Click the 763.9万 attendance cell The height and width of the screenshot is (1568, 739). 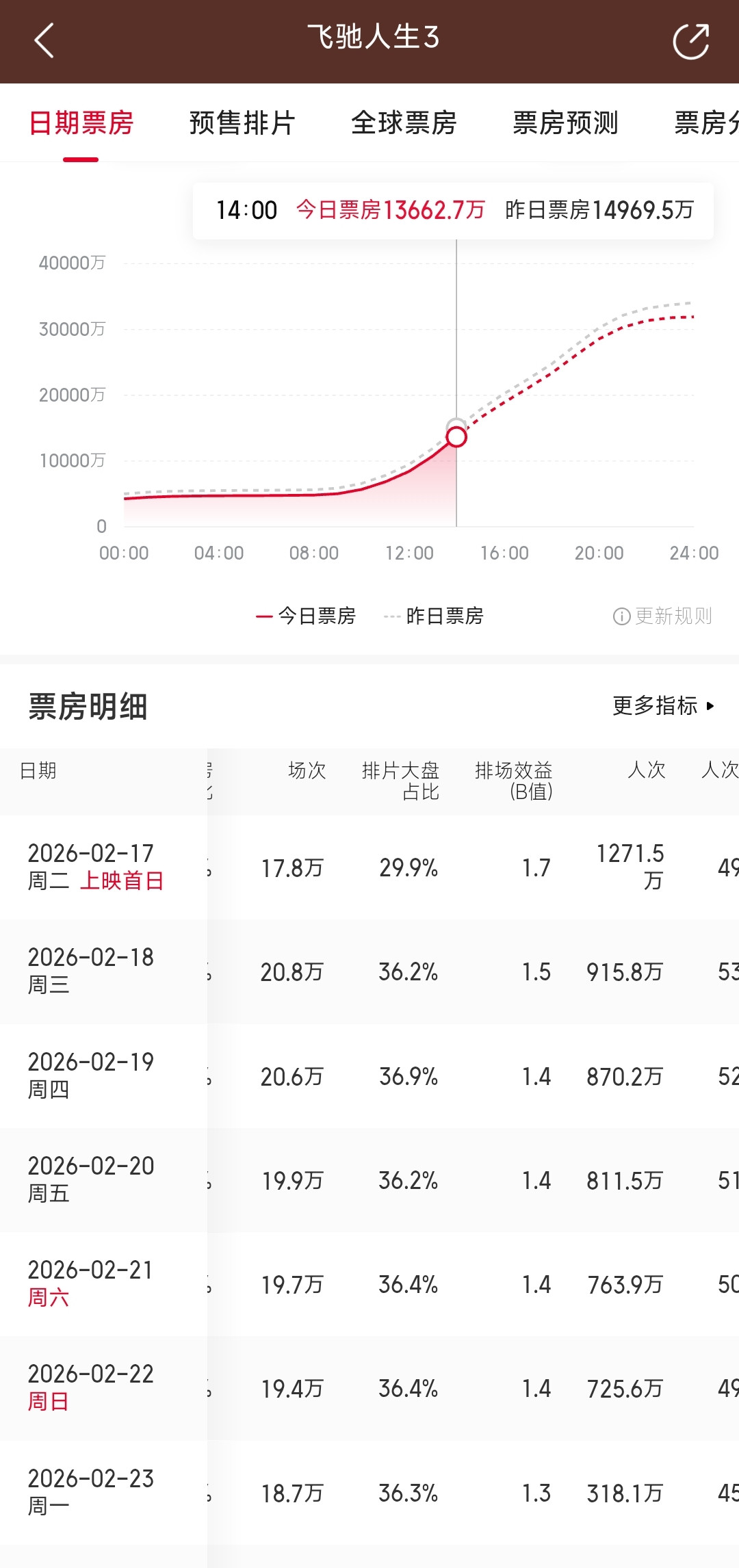click(x=625, y=1285)
